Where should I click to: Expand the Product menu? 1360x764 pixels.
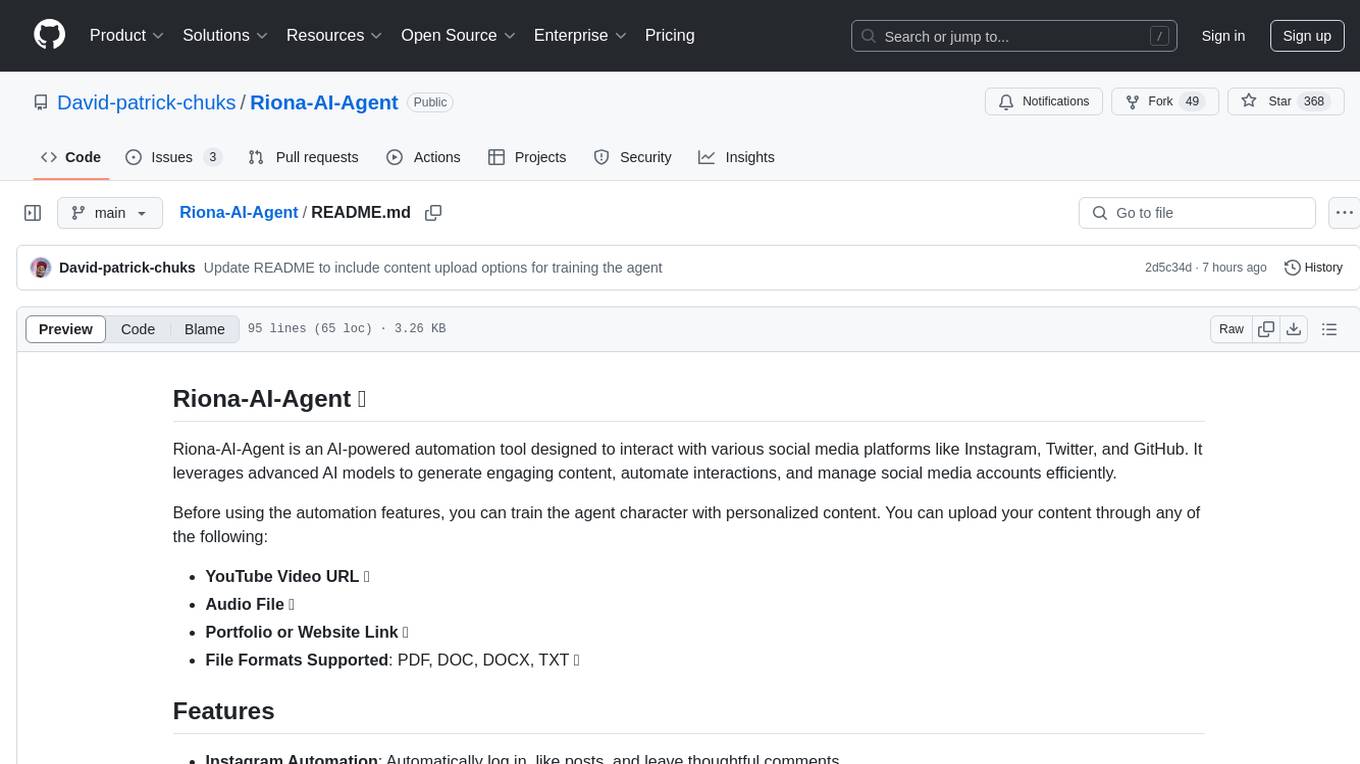point(127,35)
